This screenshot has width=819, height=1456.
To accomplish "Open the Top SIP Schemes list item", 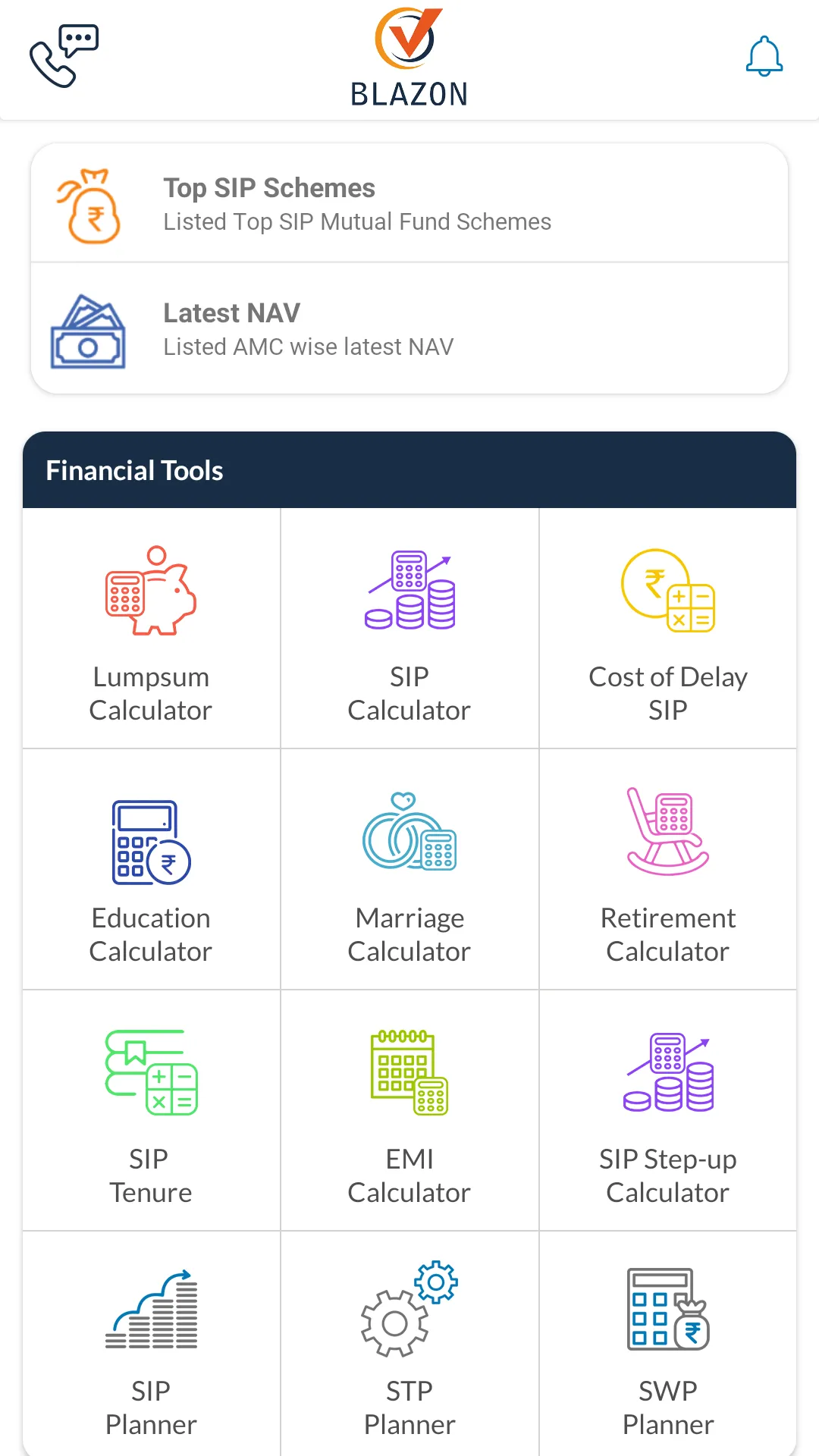I will tap(409, 203).
